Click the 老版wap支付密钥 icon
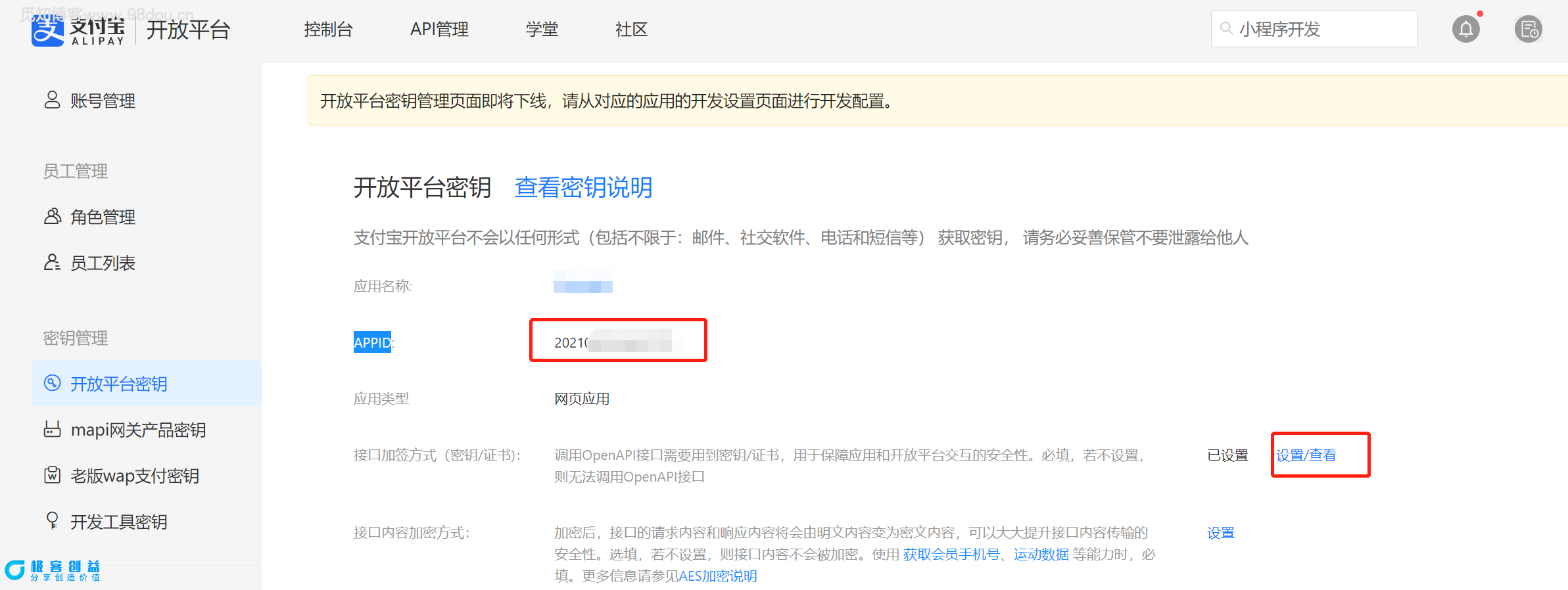1568x590 pixels. coord(52,475)
